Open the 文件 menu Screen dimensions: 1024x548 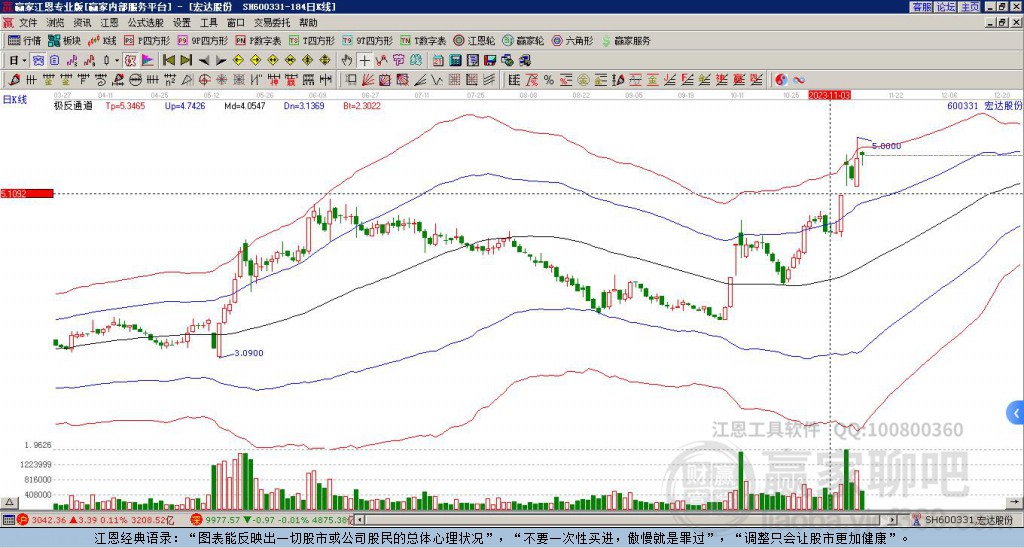click(x=27, y=23)
